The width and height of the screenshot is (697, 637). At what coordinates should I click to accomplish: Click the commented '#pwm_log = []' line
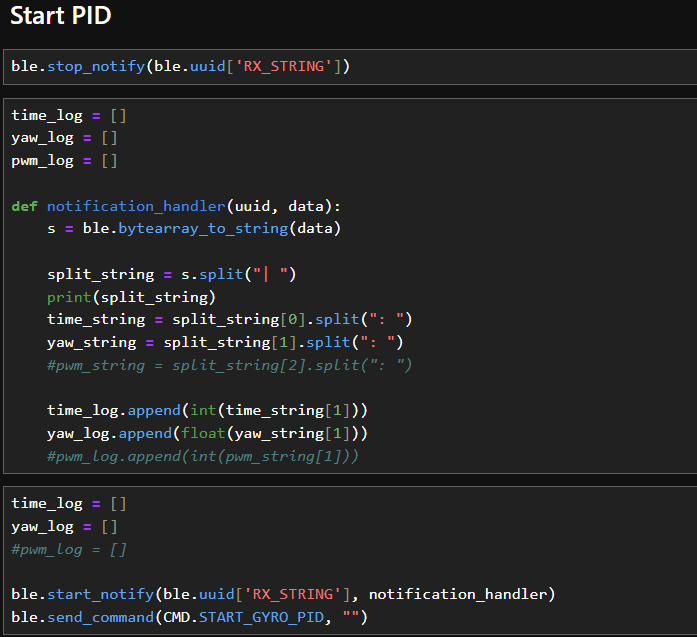(69, 550)
